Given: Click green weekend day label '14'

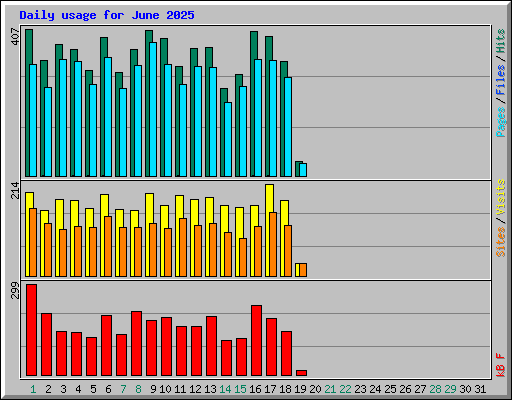Looking at the screenshot, I should [225, 389].
